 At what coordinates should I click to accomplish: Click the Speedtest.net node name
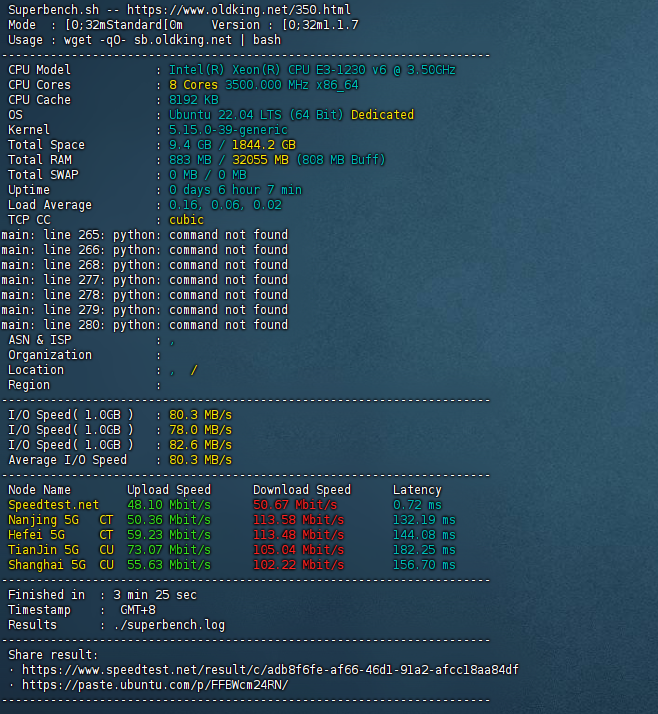(54, 505)
